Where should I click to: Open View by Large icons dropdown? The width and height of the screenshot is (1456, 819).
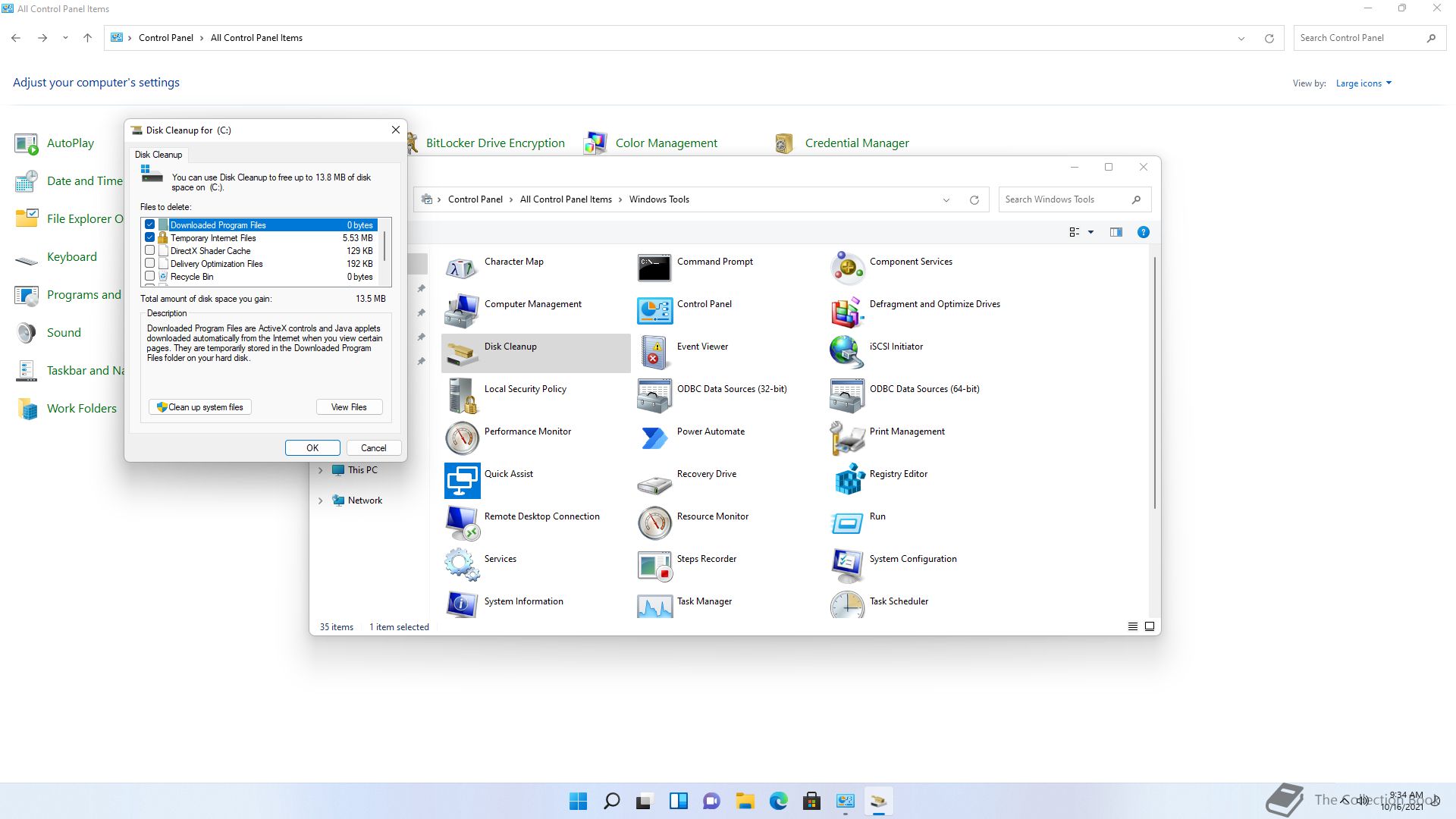coord(1363,83)
